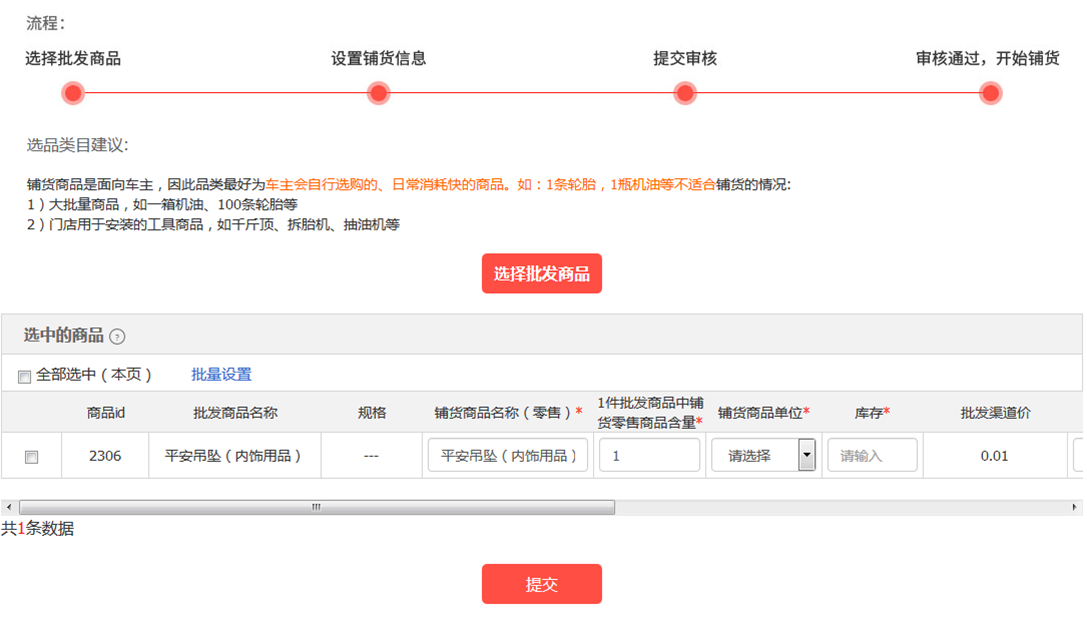Click the 铺货商品名称 field showing 平安吊坠

pos(507,455)
